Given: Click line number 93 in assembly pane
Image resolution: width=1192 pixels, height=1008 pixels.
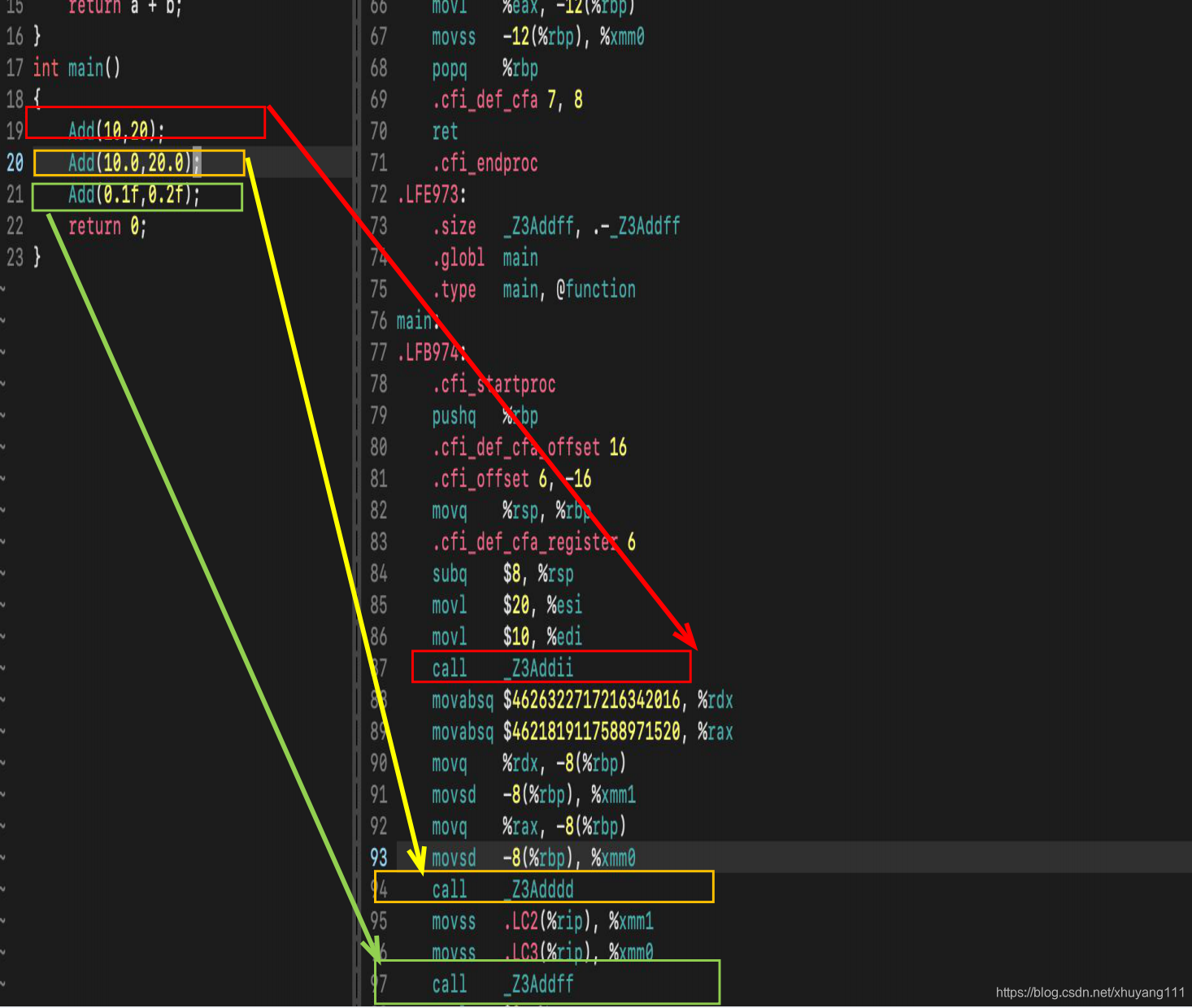Looking at the screenshot, I should [x=379, y=858].
